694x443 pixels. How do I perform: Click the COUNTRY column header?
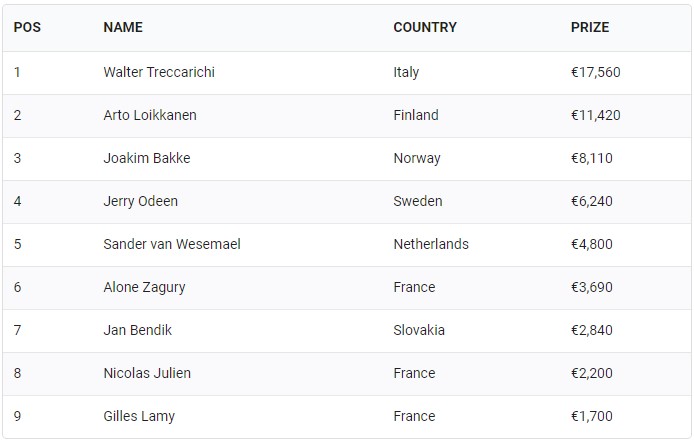coord(425,27)
